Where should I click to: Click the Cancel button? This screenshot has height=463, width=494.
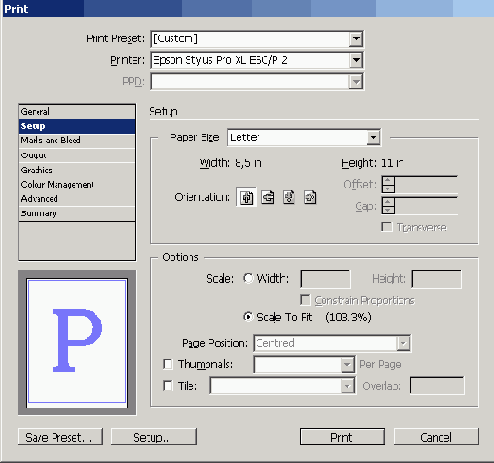436,437
